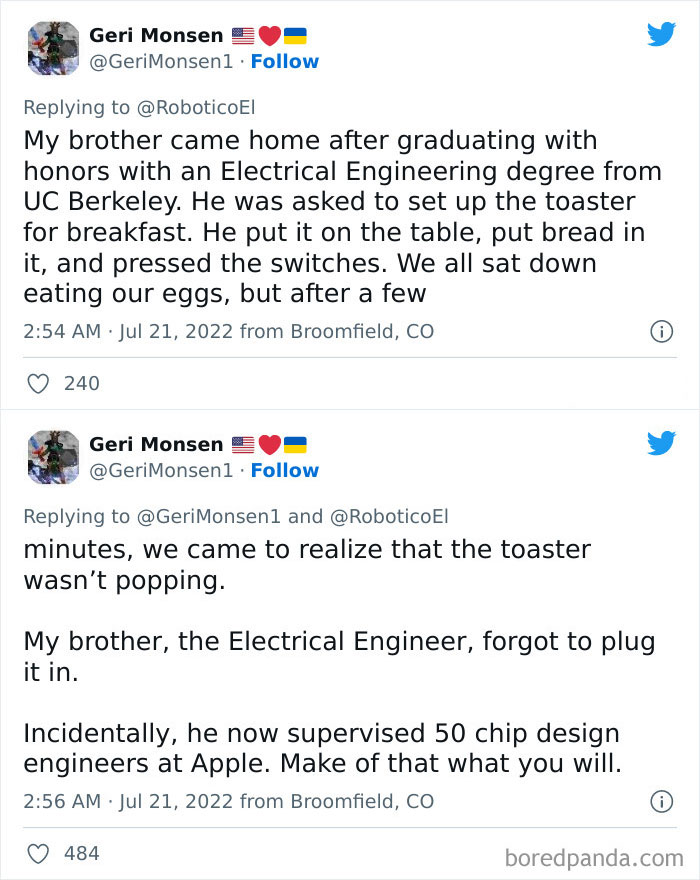Open the info menu on the second tweet
700x880 pixels.
tap(662, 801)
